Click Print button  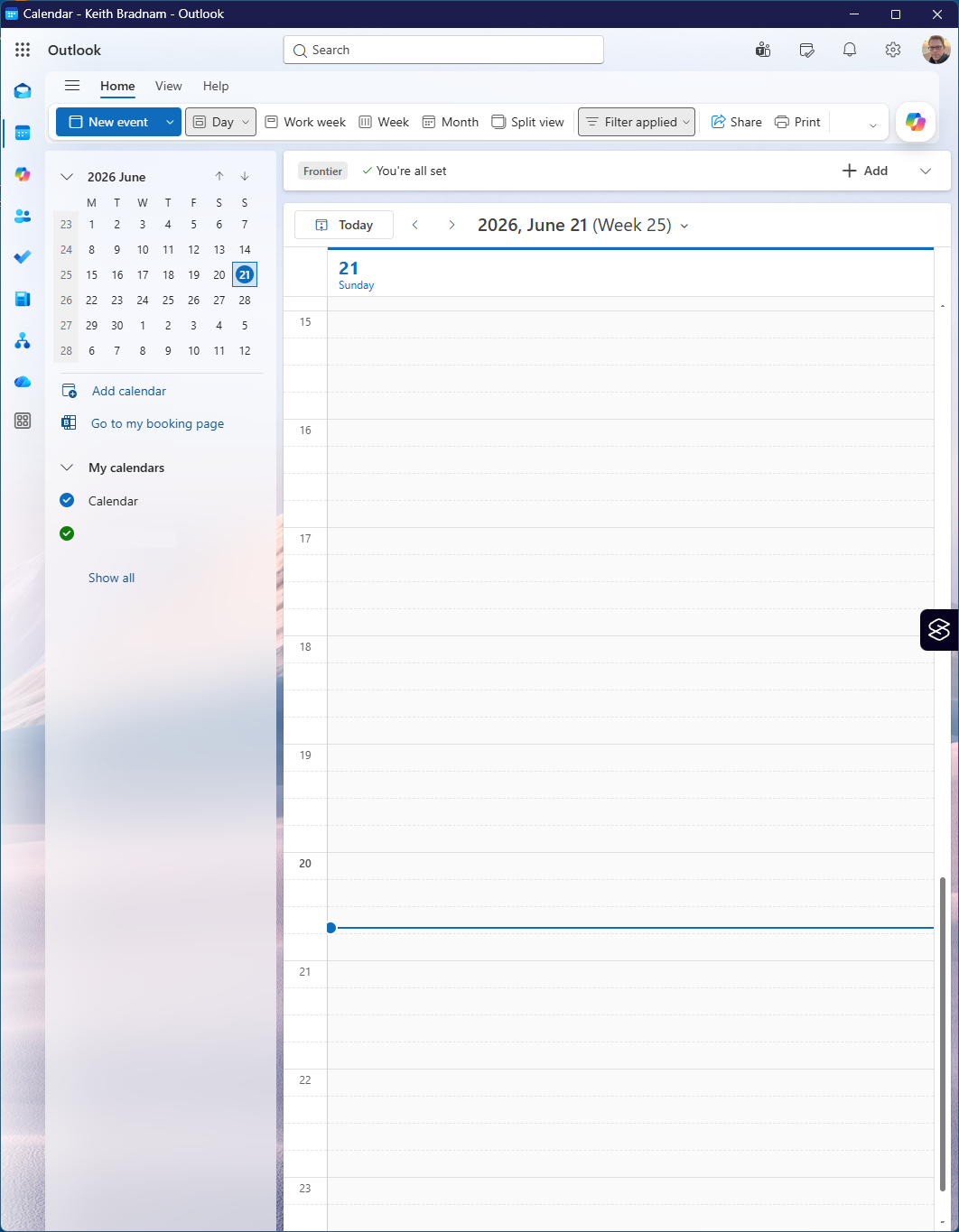point(798,122)
